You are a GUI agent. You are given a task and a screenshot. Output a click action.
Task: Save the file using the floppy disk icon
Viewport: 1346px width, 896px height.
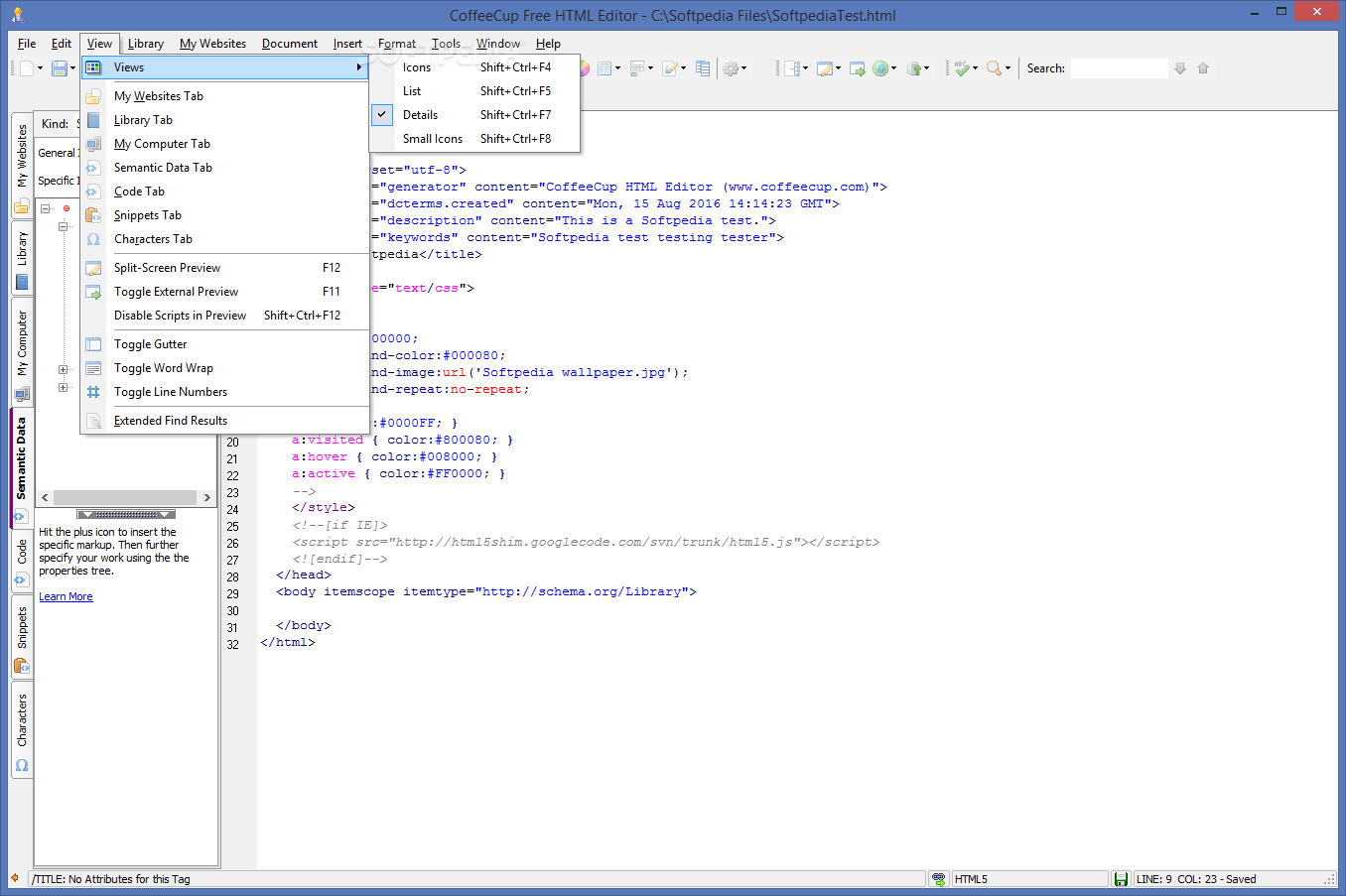[60, 68]
